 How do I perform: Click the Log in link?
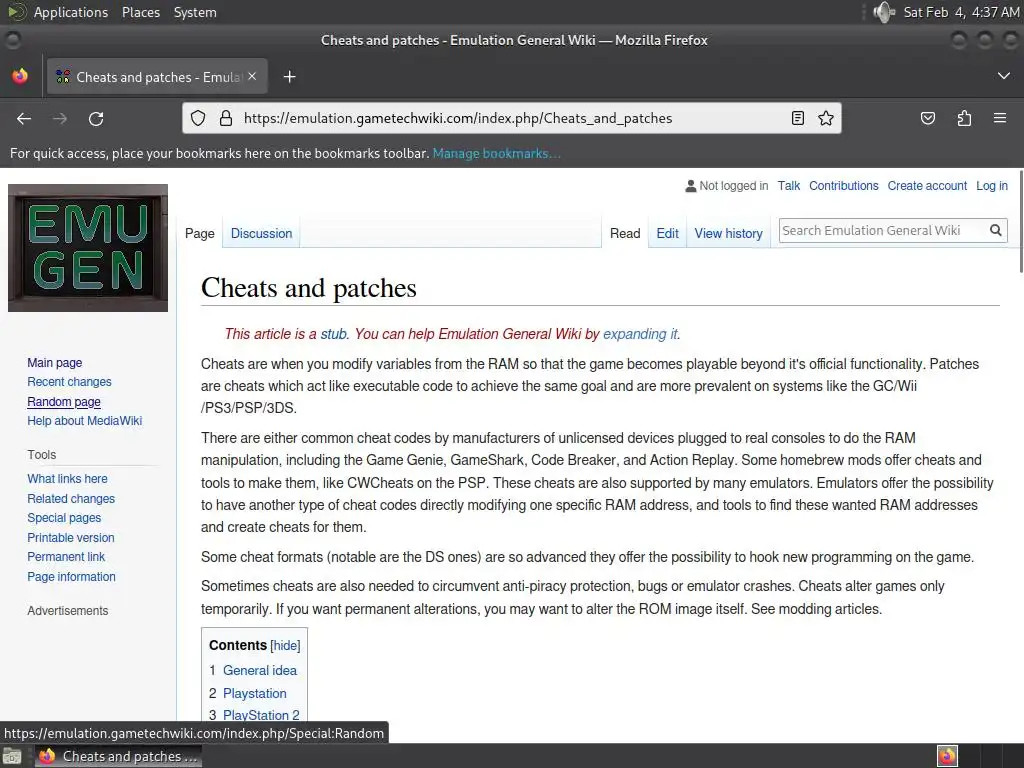(x=991, y=185)
